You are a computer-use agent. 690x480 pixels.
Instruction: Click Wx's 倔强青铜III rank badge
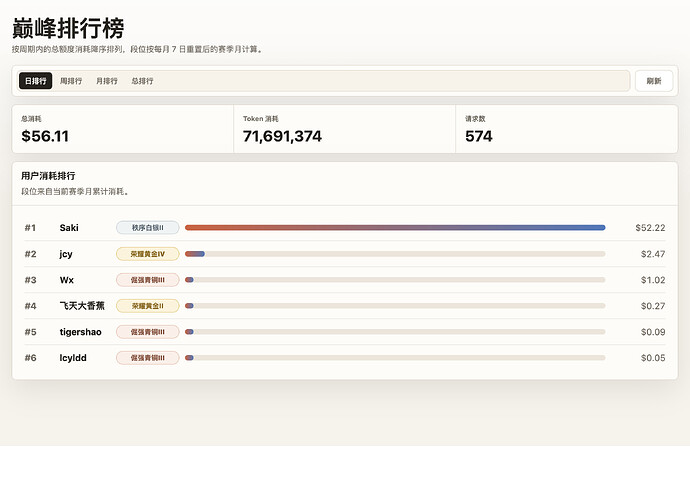coord(147,280)
